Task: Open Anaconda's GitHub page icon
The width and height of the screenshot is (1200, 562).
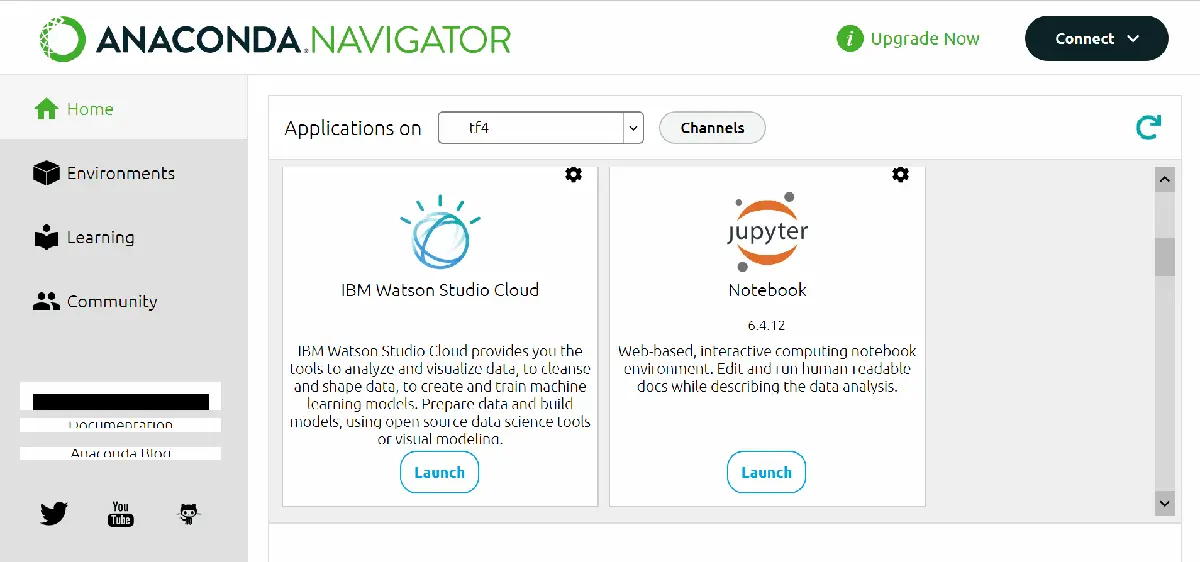Action: point(188,515)
